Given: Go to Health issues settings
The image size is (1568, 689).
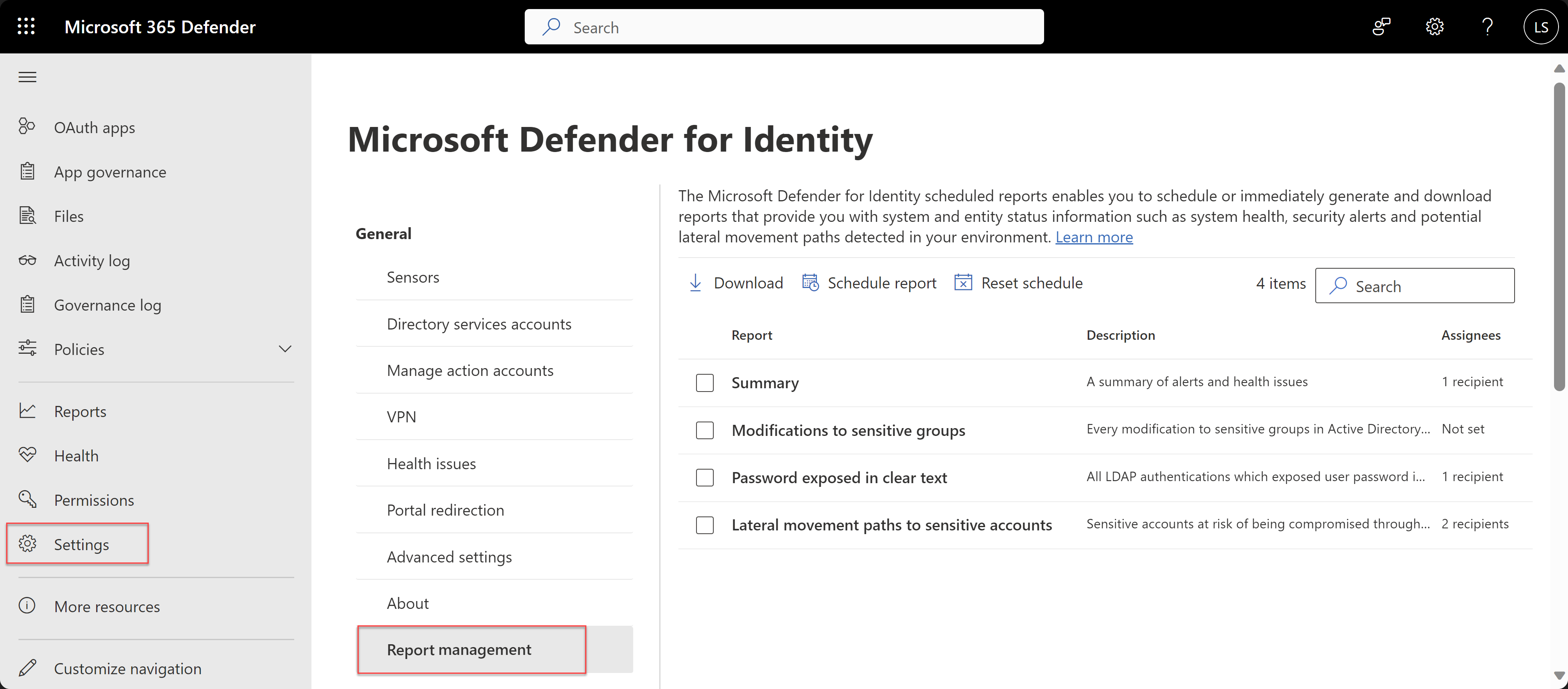Looking at the screenshot, I should (431, 464).
